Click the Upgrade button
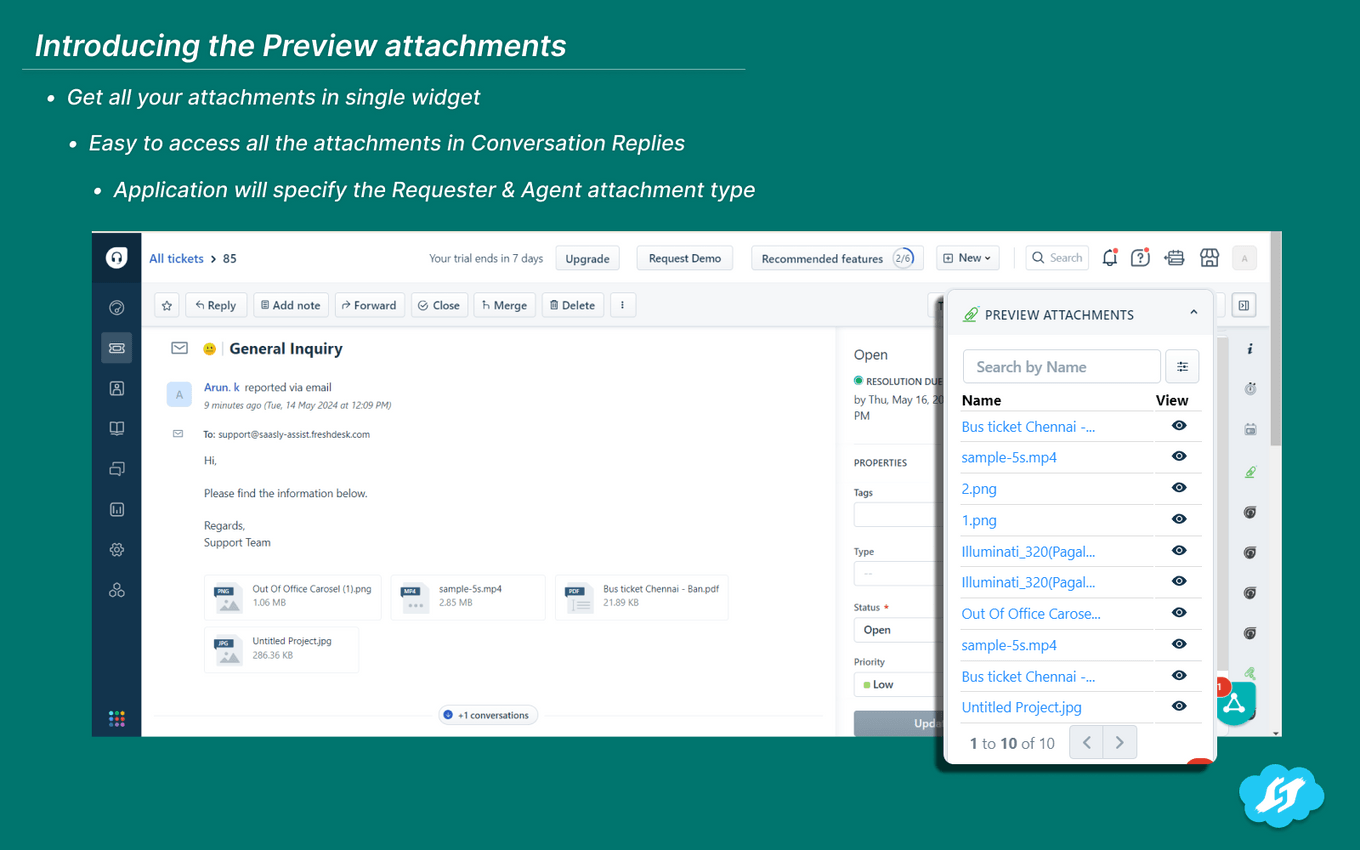 point(587,257)
